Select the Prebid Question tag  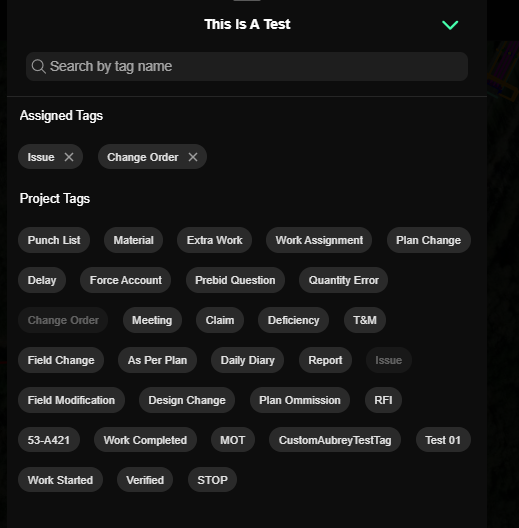coord(235,280)
